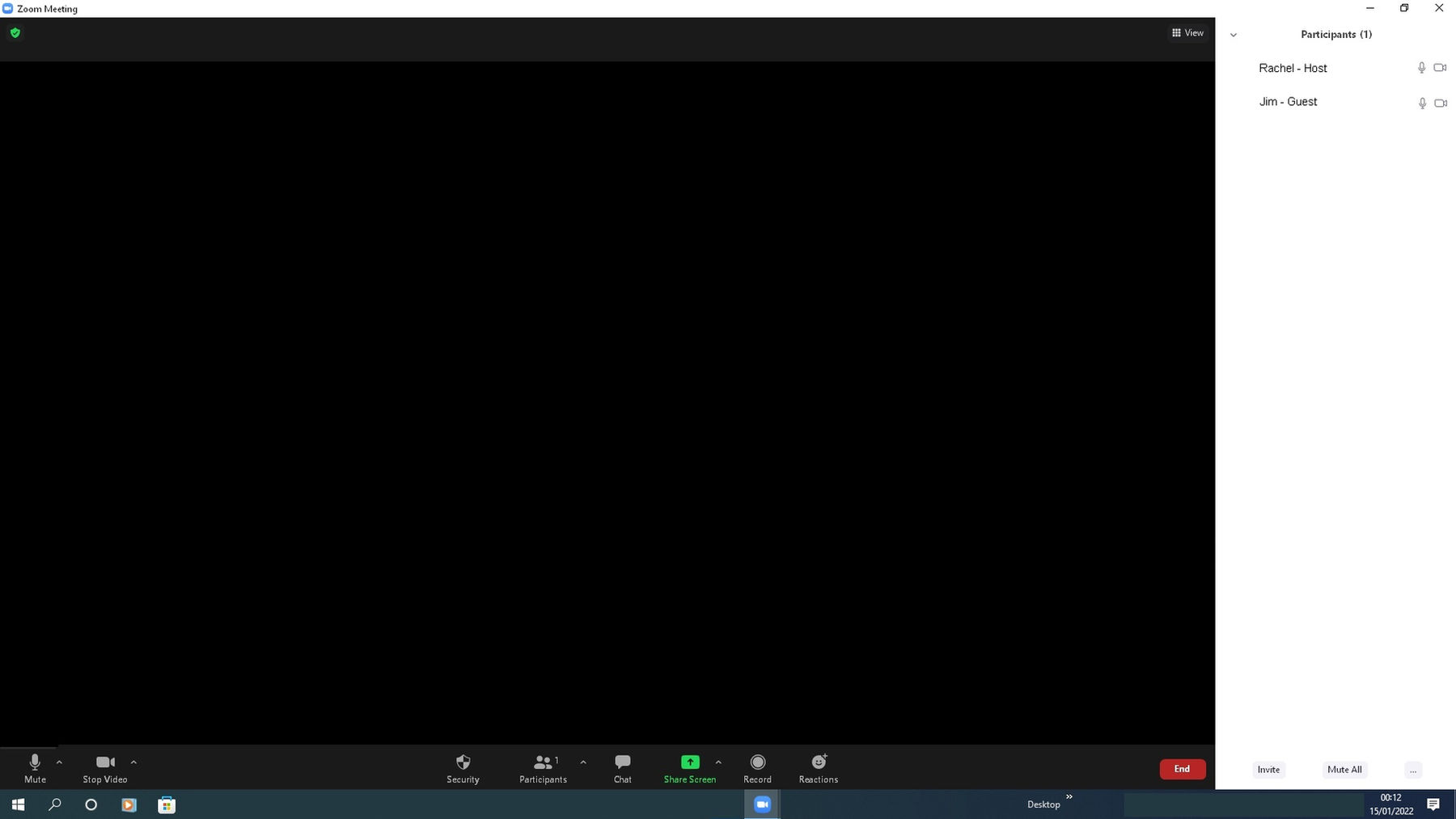Screen dimensions: 1456x819
Task: Open the Chat panel
Action: point(622,768)
